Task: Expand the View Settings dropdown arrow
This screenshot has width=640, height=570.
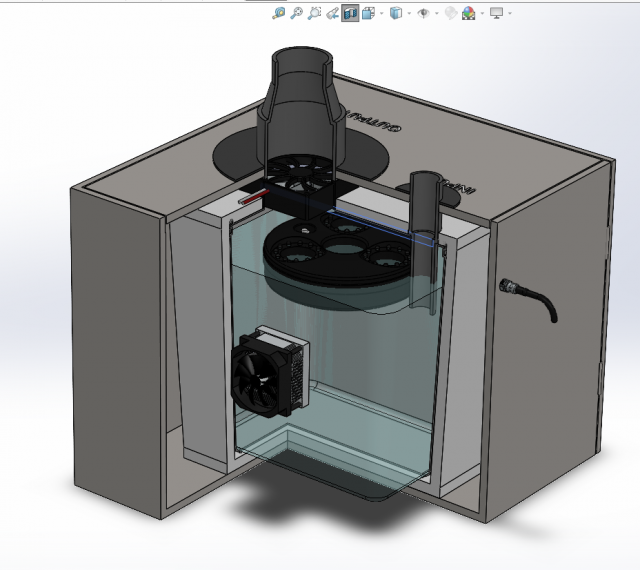Action: [509, 14]
